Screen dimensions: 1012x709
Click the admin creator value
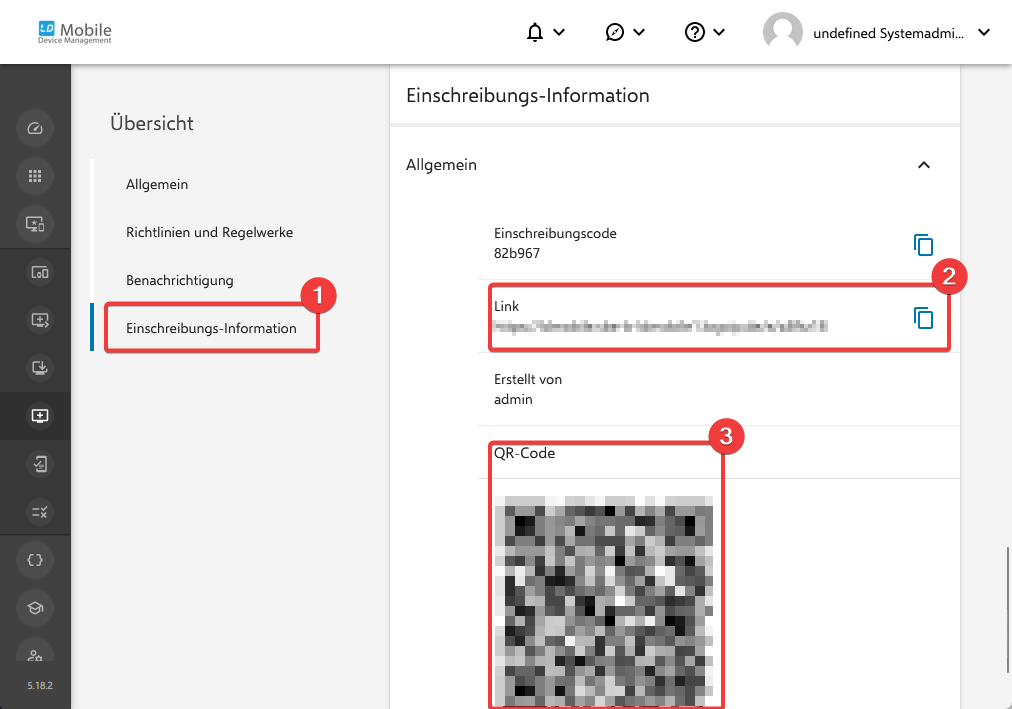coord(513,399)
